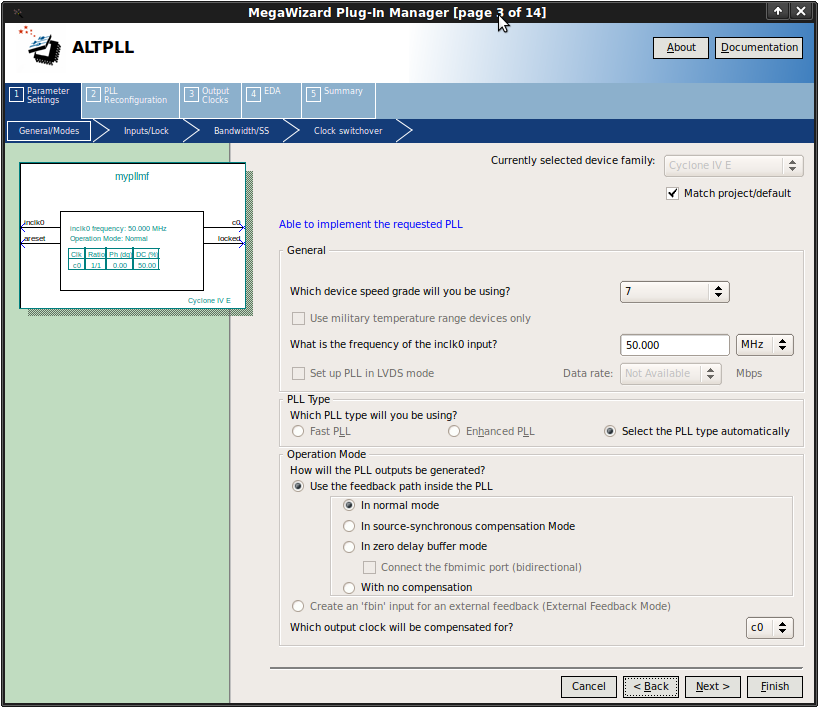Select 'In zero delay buffer mode' radio button

click(x=349, y=547)
